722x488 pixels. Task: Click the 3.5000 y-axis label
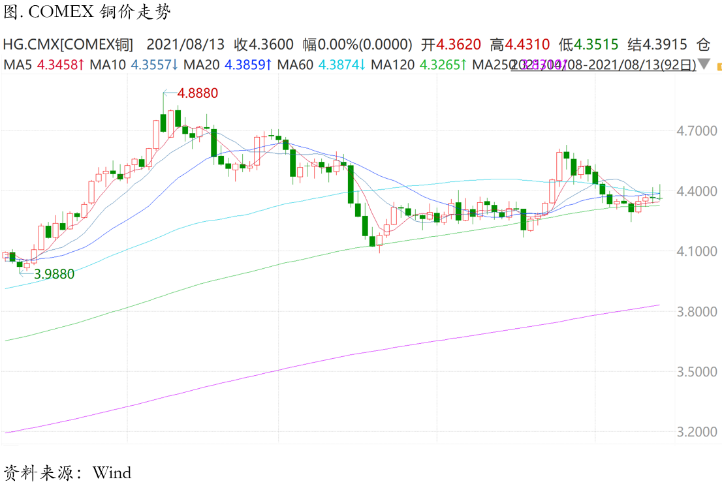click(697, 372)
